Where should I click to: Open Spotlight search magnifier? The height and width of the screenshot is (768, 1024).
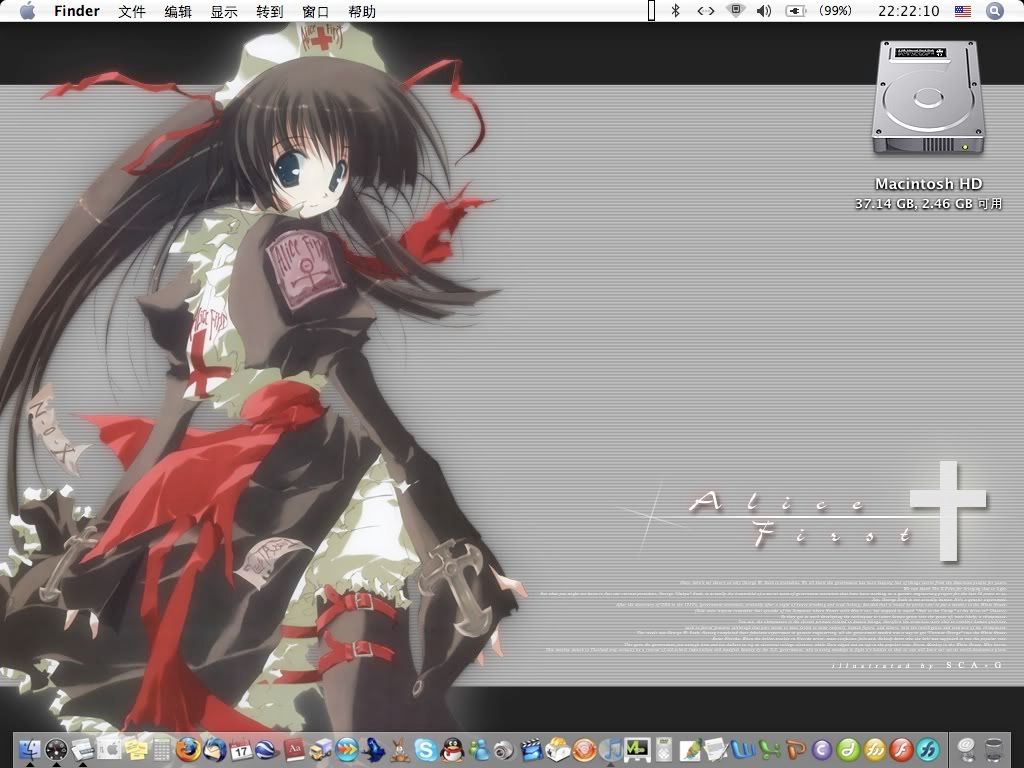coord(995,11)
